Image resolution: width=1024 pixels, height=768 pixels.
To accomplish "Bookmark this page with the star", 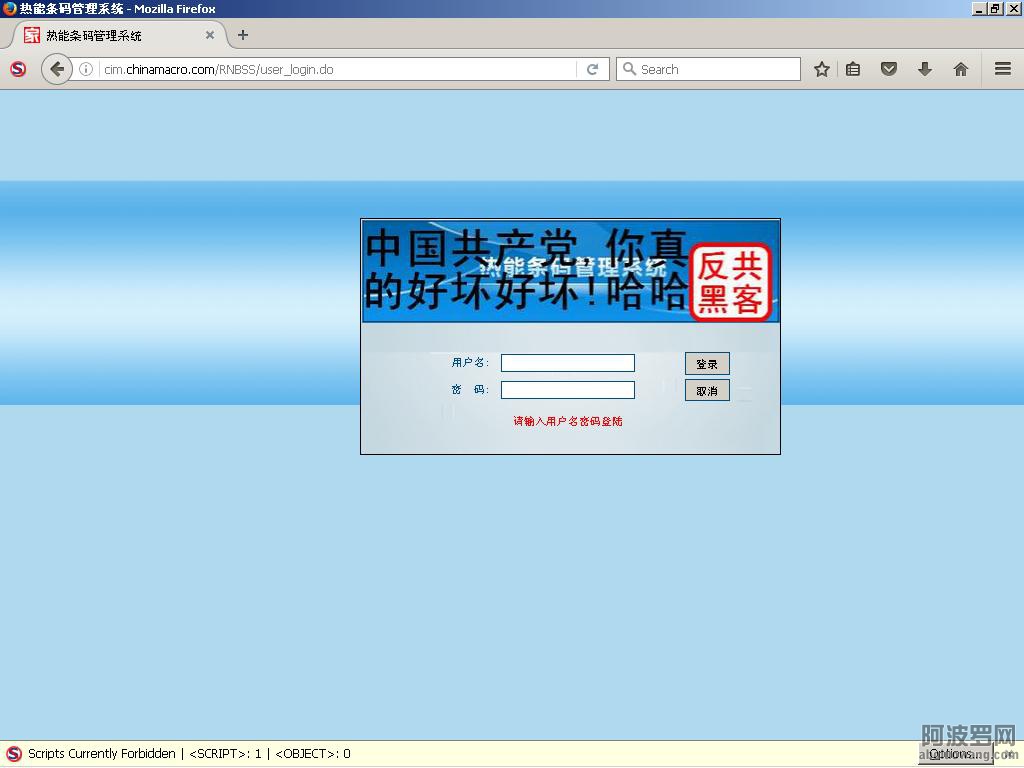I will click(821, 69).
